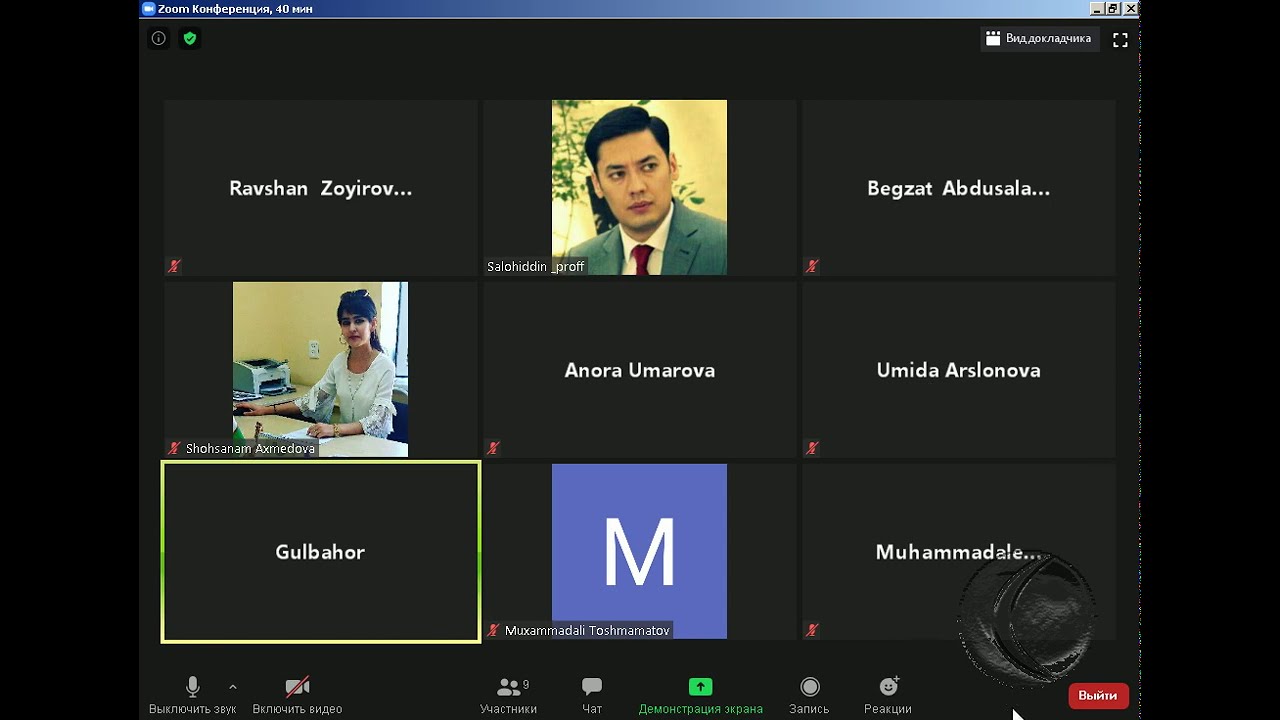Select the highlighted Gulbahor tile
This screenshot has width=1280, height=720.
[320, 551]
